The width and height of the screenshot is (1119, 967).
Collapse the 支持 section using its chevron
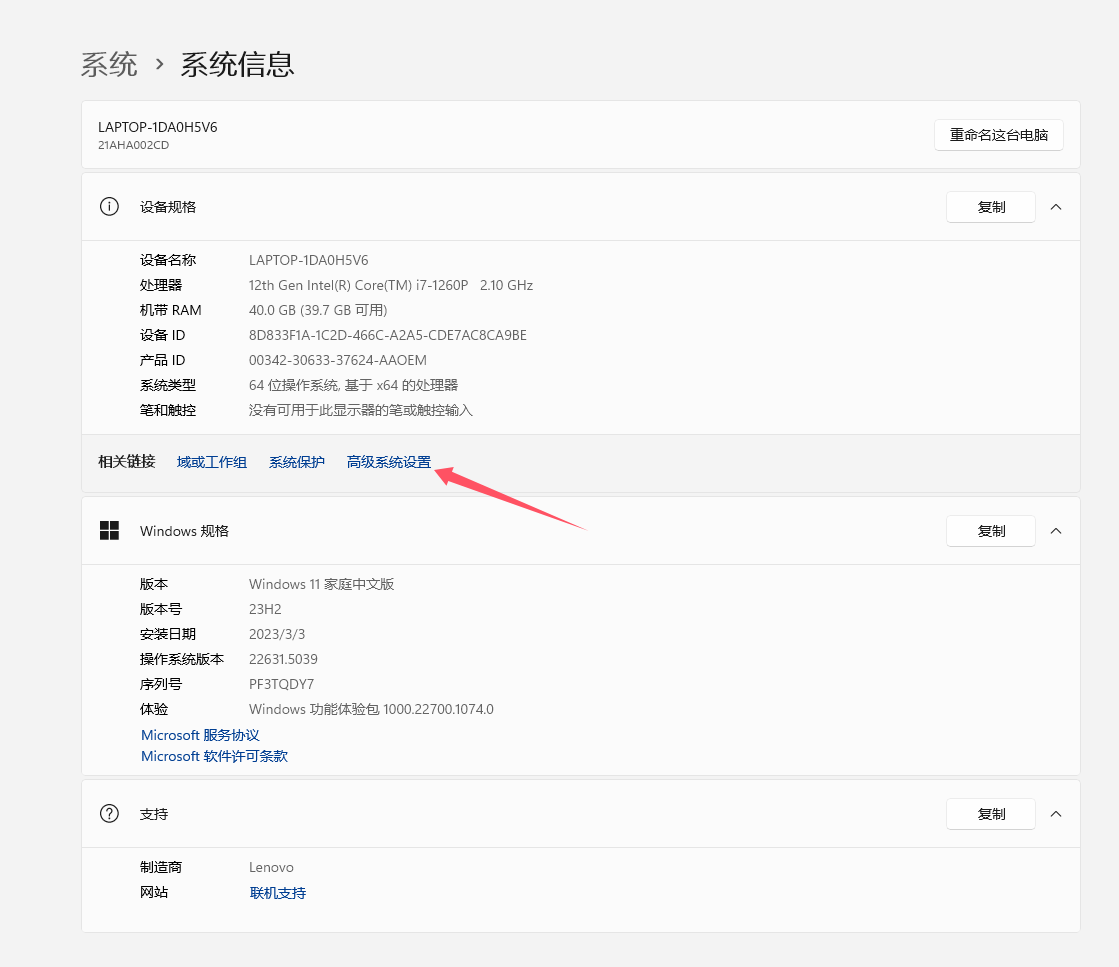(1056, 814)
